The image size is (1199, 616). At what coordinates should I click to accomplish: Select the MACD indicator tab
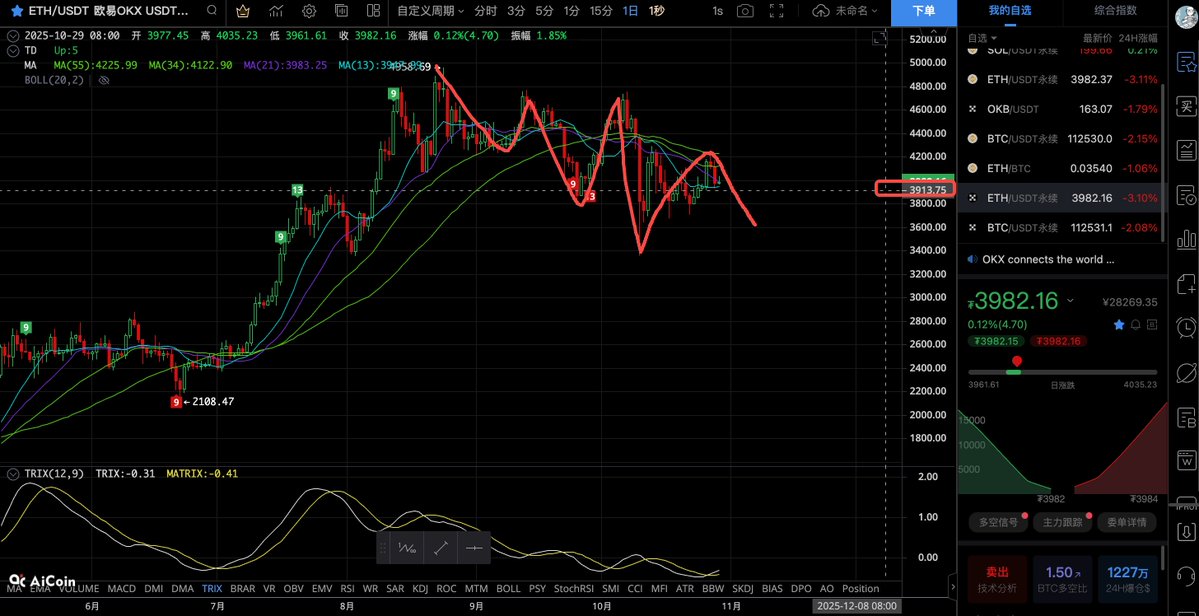click(x=121, y=589)
